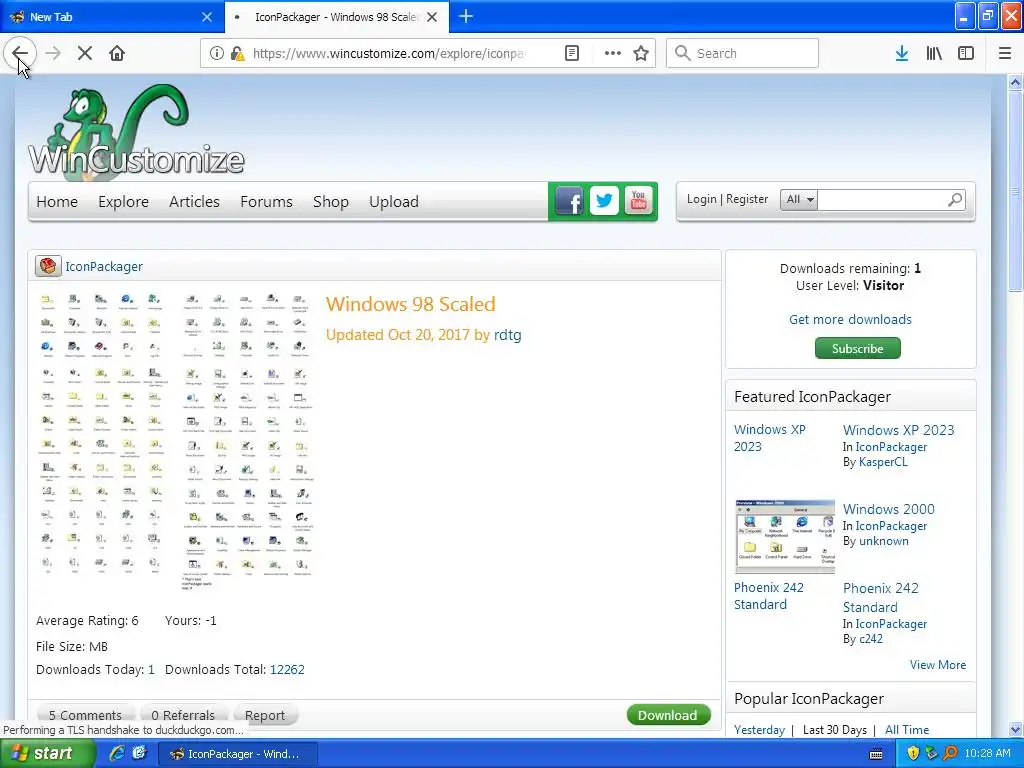
Task: Open WinCustomize YouTube icon
Action: (639, 201)
